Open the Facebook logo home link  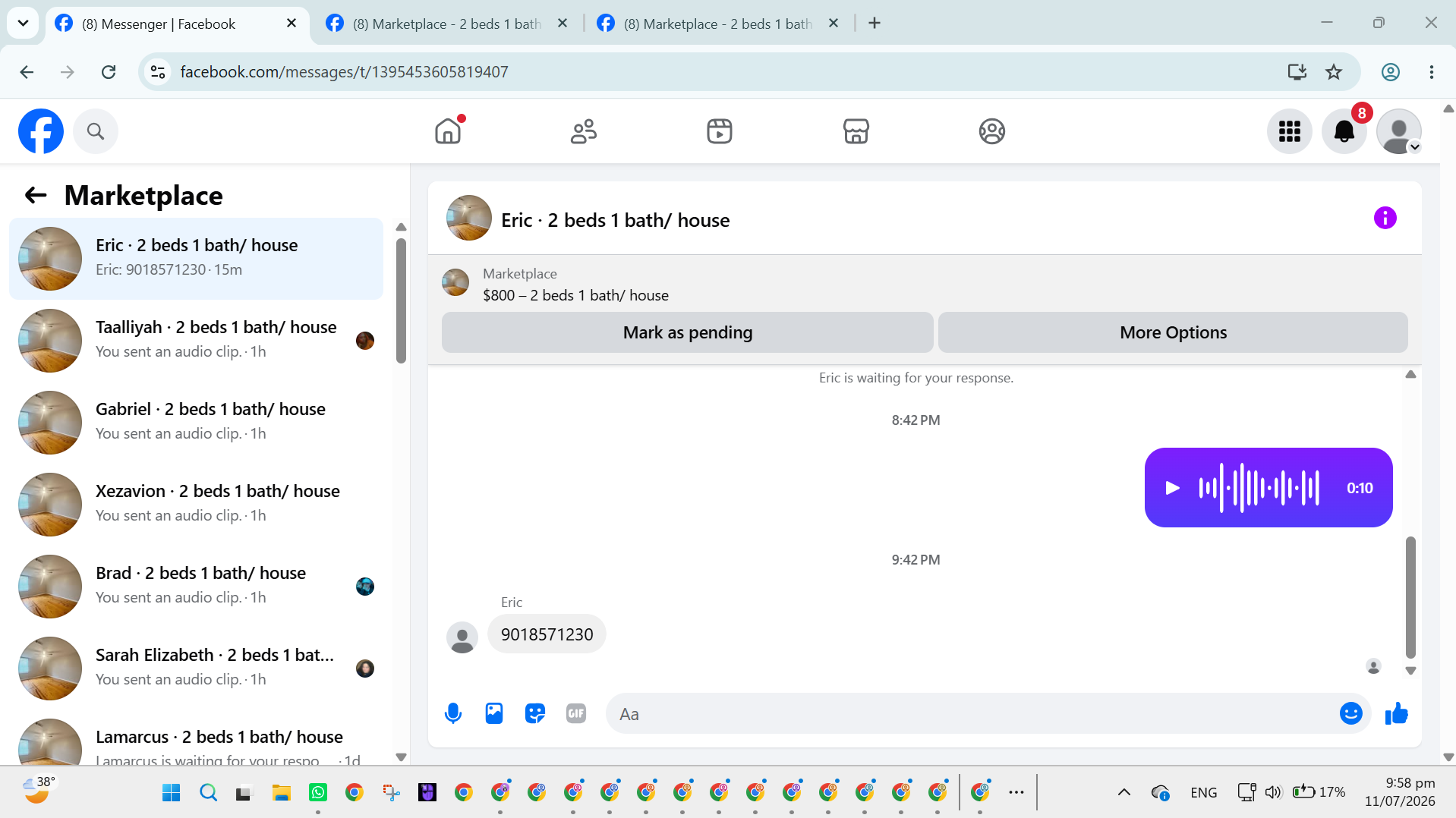pos(41,131)
